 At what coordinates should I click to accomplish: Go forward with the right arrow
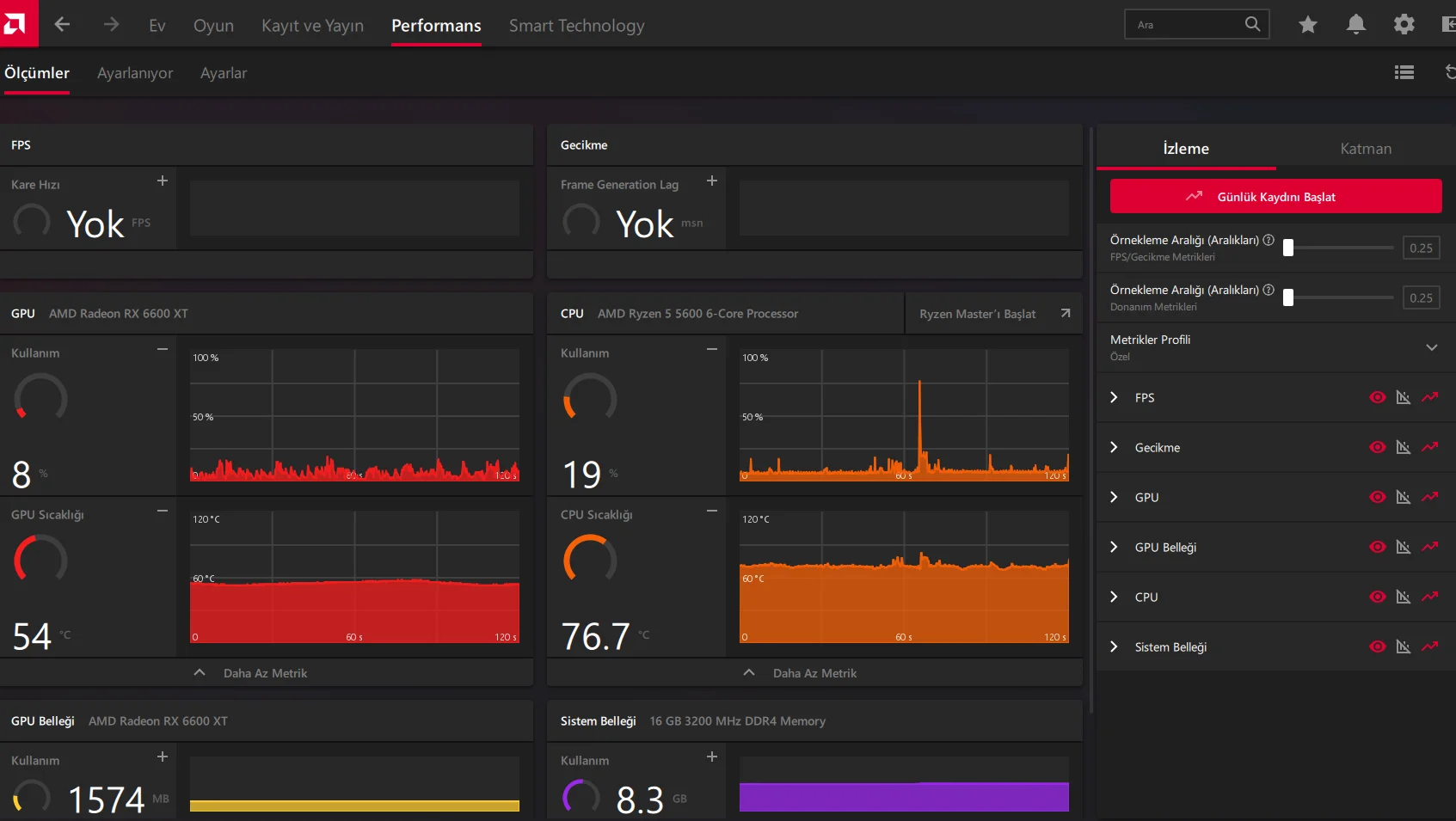point(112,24)
